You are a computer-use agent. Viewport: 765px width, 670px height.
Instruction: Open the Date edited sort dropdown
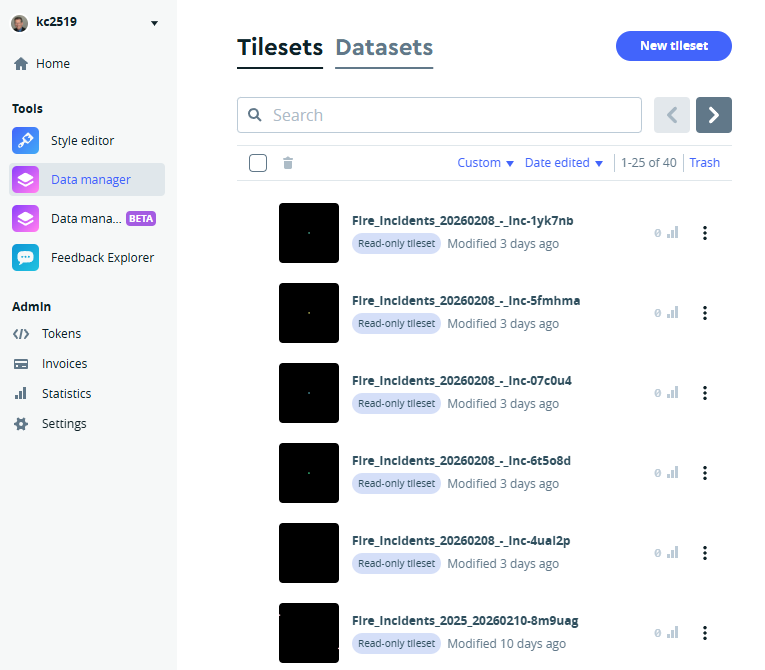564,163
